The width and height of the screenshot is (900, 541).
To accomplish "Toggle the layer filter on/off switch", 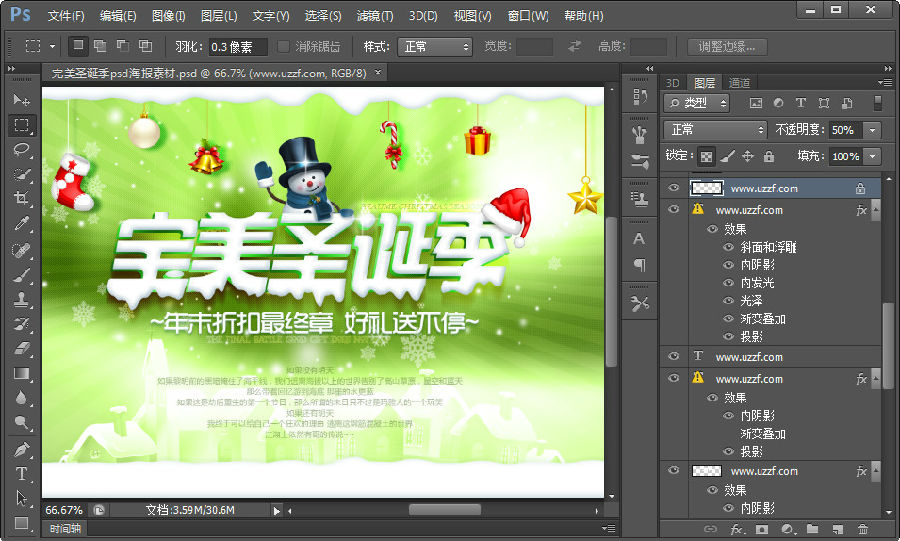I will point(877,103).
